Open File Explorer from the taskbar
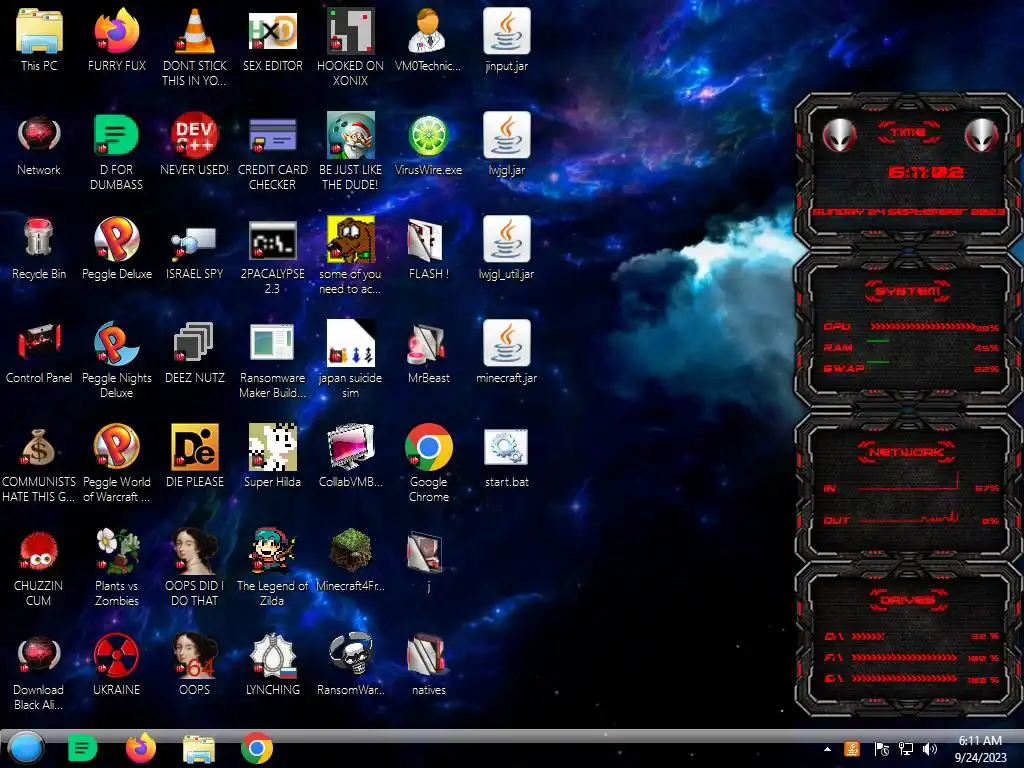Viewport: 1024px width, 768px height. click(199, 748)
